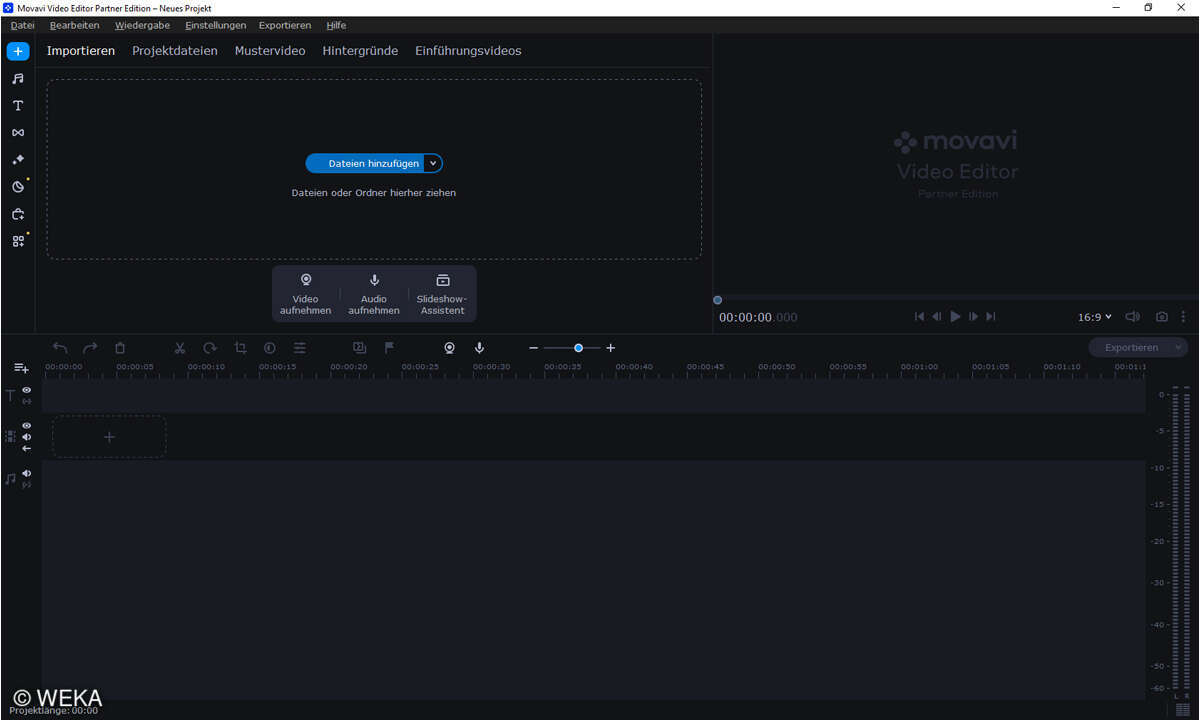
Task: Open the Filters magic wand sidebar icon
Action: (18, 159)
